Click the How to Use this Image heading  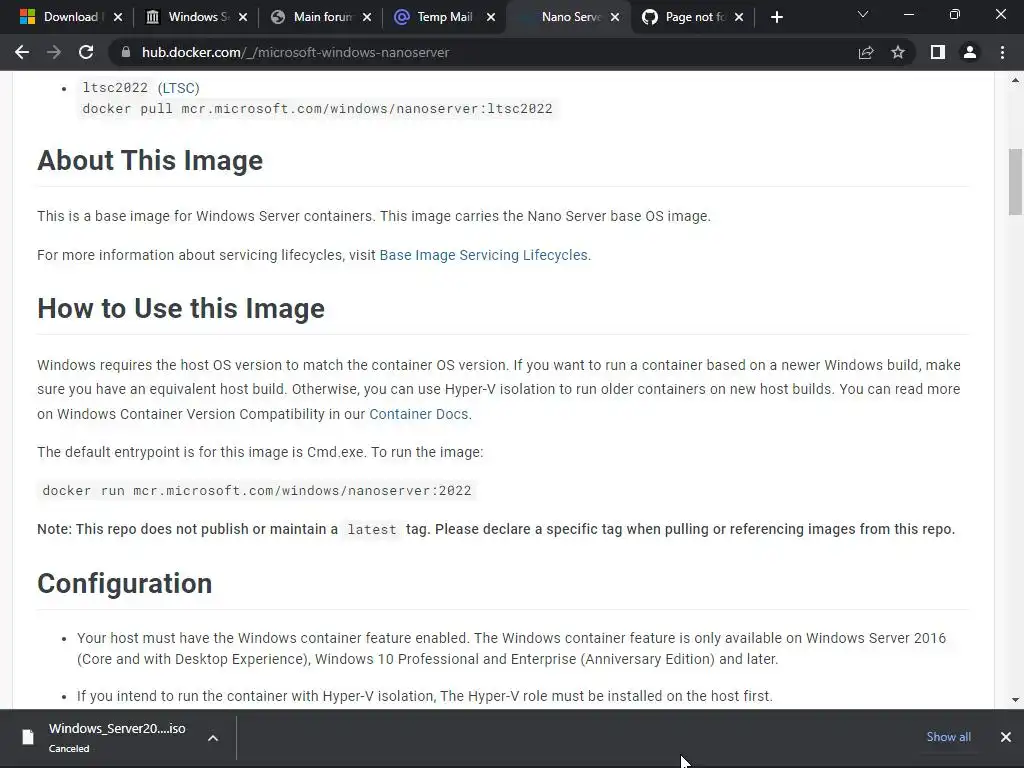[181, 308]
